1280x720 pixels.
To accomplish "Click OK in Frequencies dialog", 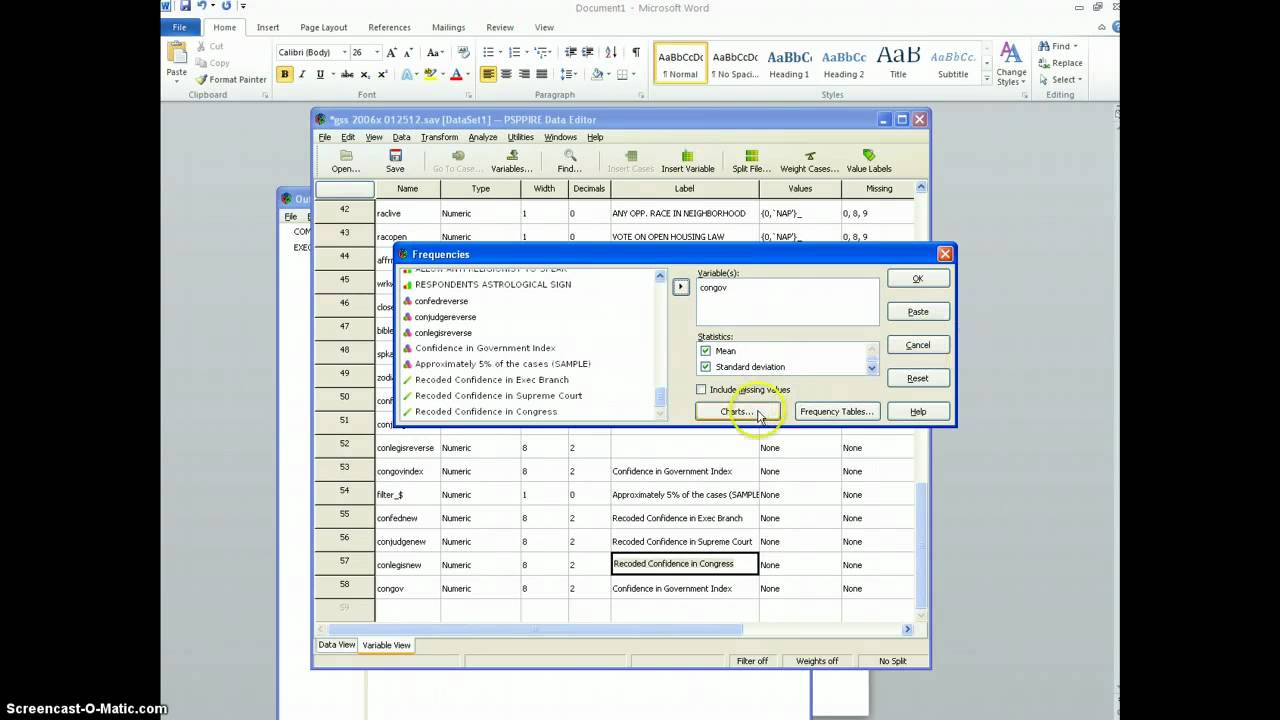I will [x=918, y=279].
